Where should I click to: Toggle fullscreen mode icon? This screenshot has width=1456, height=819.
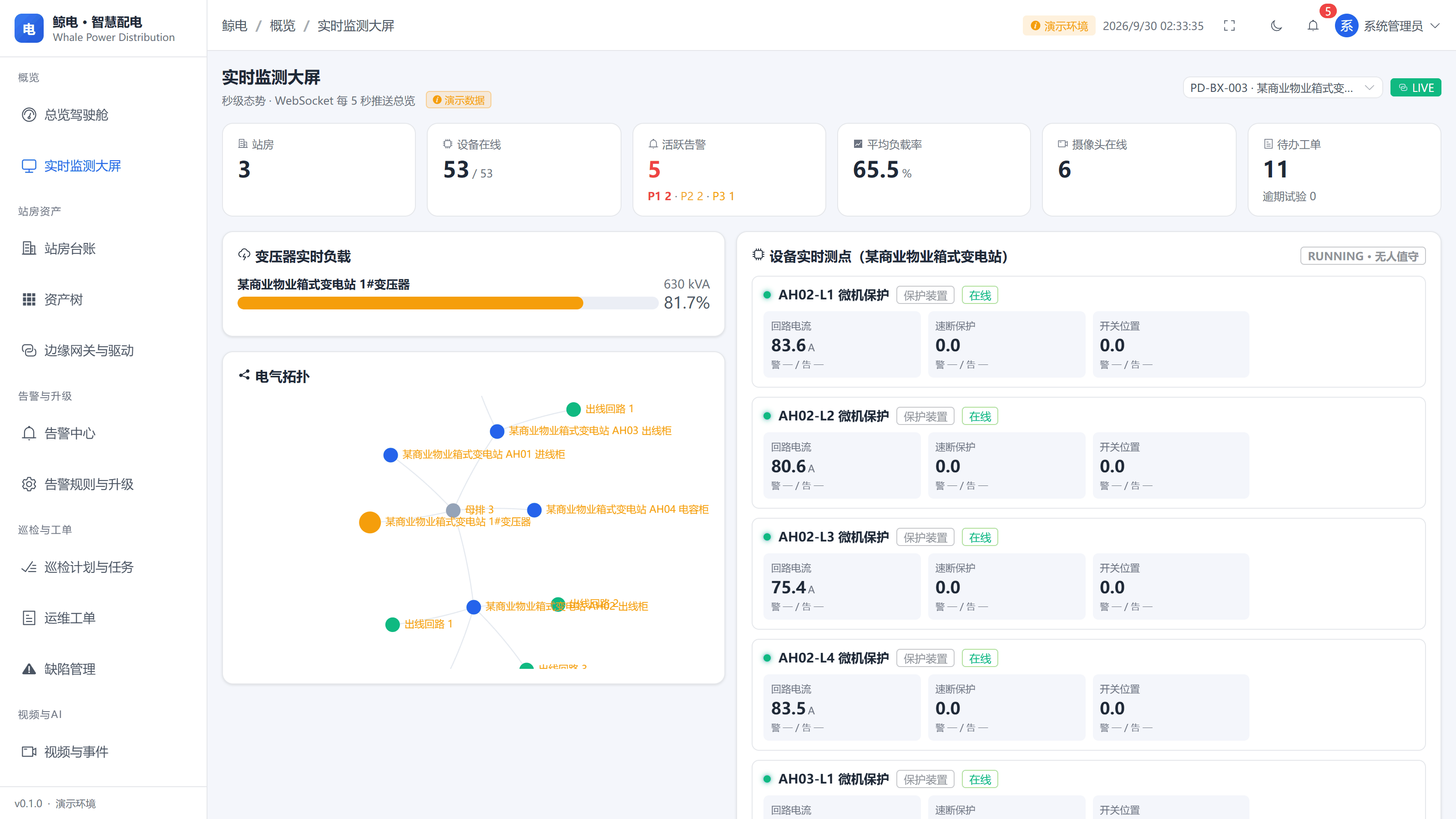coord(1229,25)
